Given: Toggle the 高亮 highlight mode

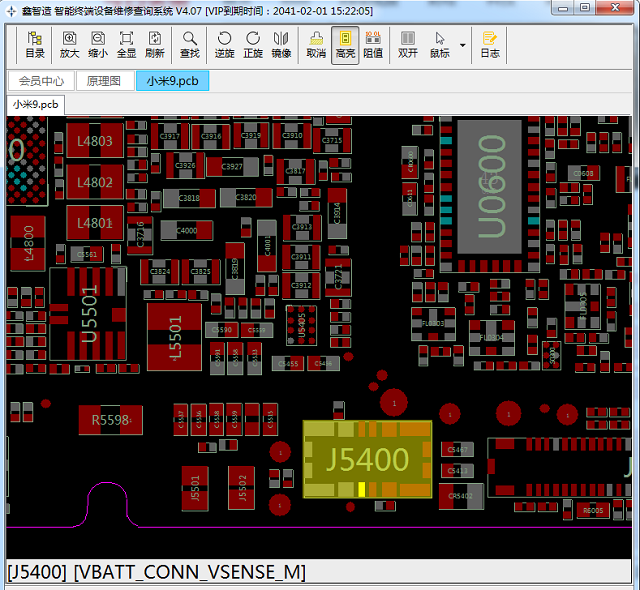Looking at the screenshot, I should pyautogui.click(x=345, y=45).
